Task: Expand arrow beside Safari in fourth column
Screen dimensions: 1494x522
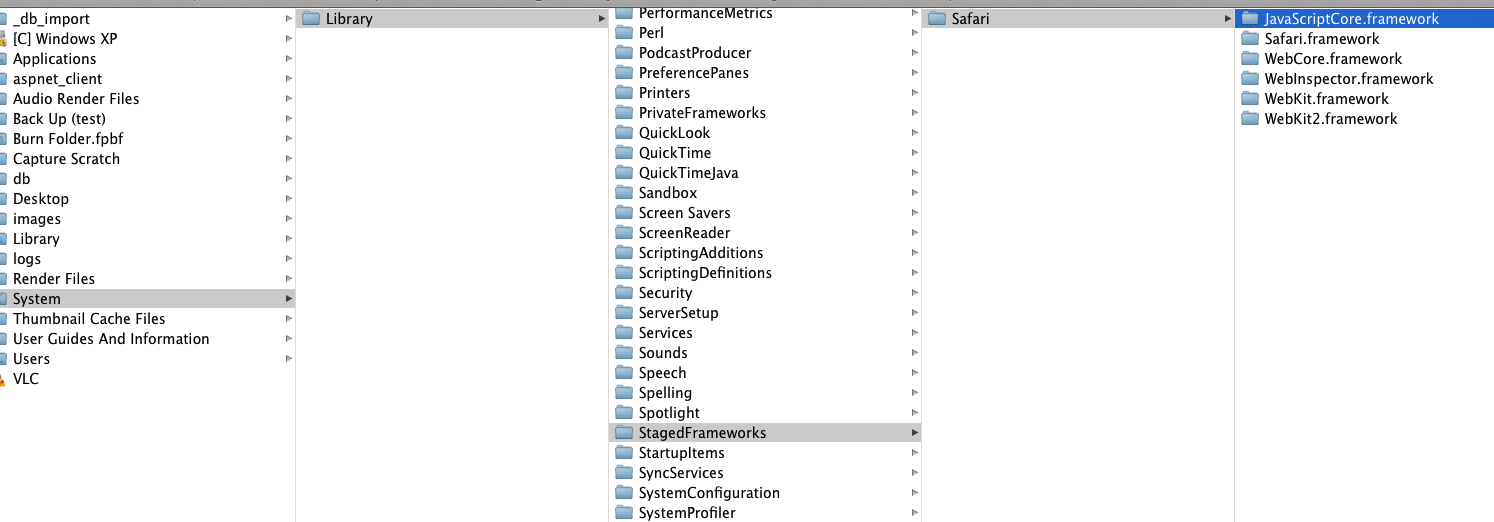Action: pyautogui.click(x=1228, y=19)
